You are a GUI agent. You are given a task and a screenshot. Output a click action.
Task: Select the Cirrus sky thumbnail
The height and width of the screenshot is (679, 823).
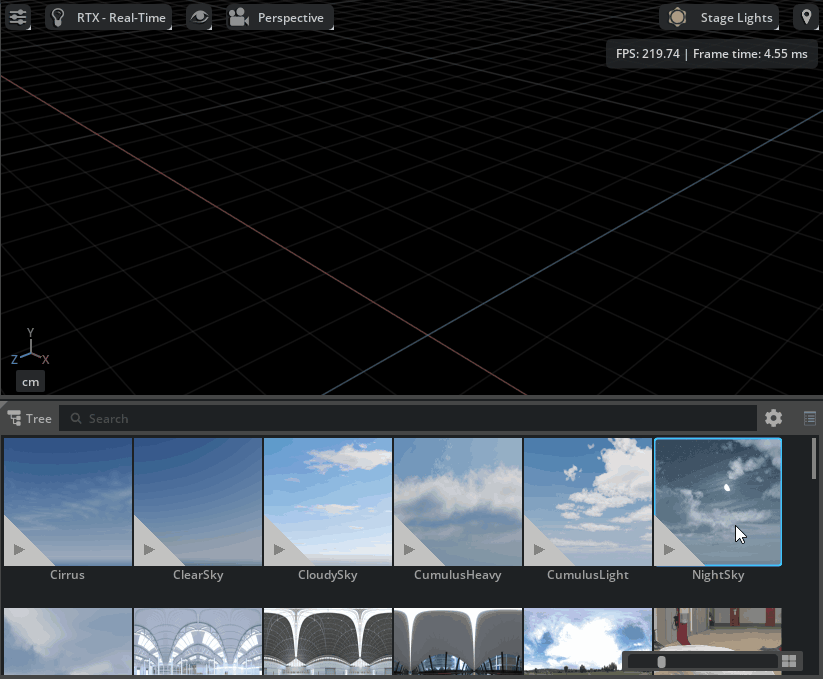coord(68,502)
